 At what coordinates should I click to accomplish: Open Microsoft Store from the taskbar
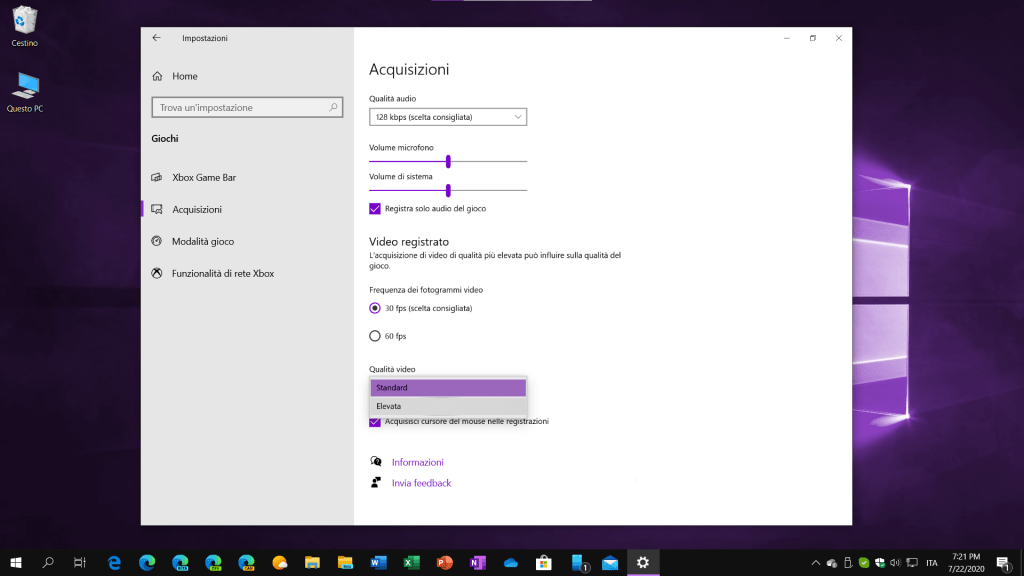(543, 563)
